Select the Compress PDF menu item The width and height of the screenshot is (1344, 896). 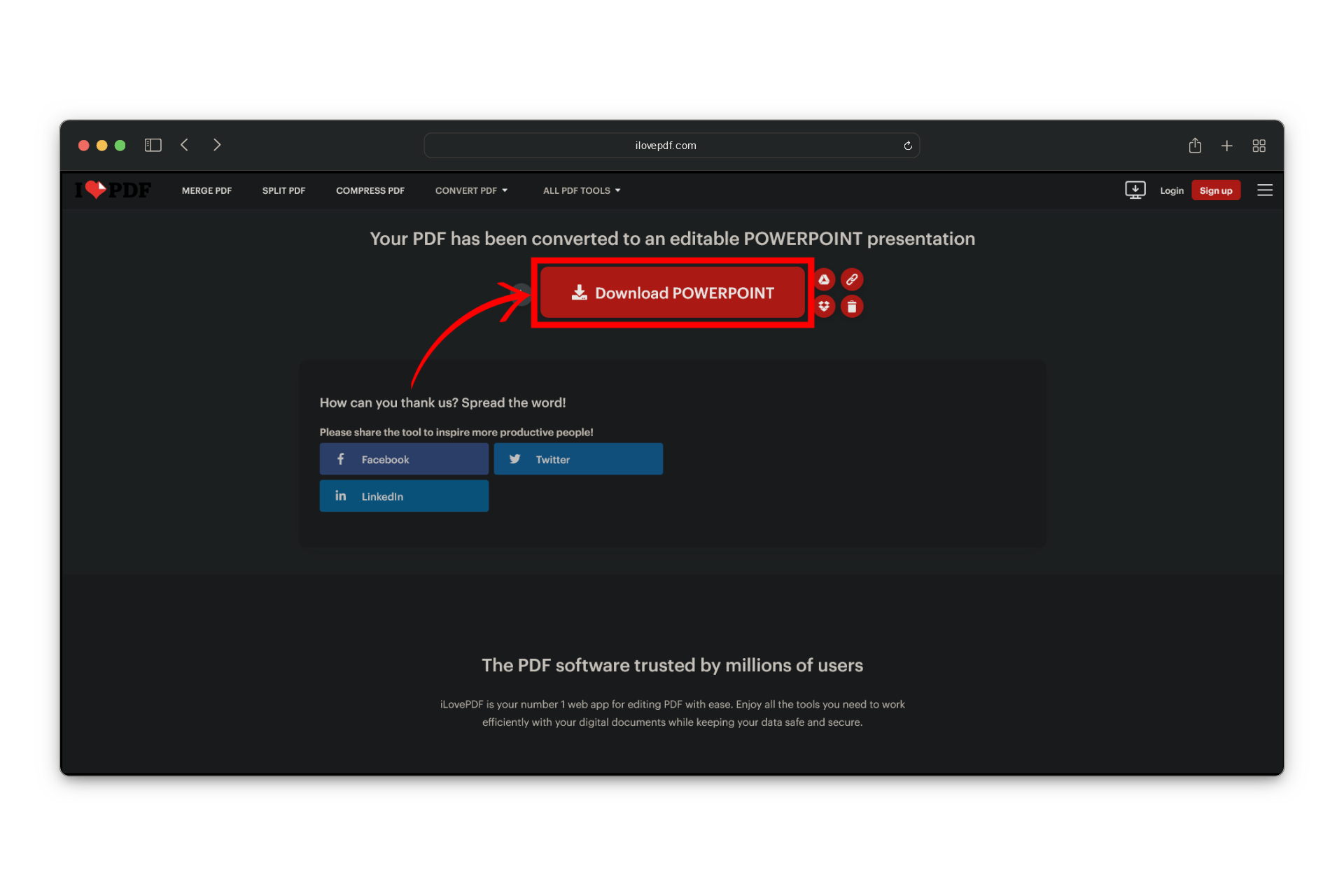pyautogui.click(x=370, y=190)
